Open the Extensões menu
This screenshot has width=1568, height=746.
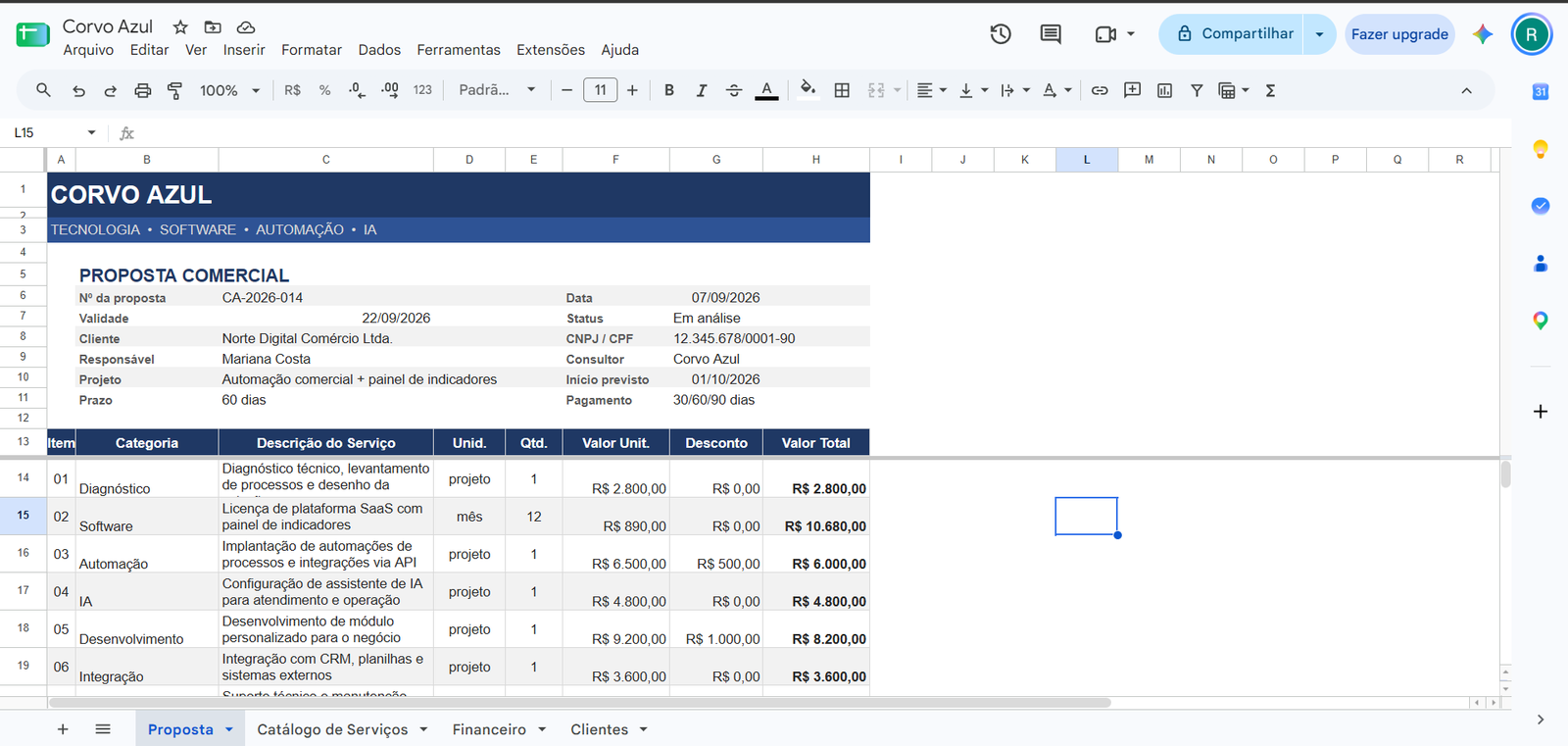point(551,50)
